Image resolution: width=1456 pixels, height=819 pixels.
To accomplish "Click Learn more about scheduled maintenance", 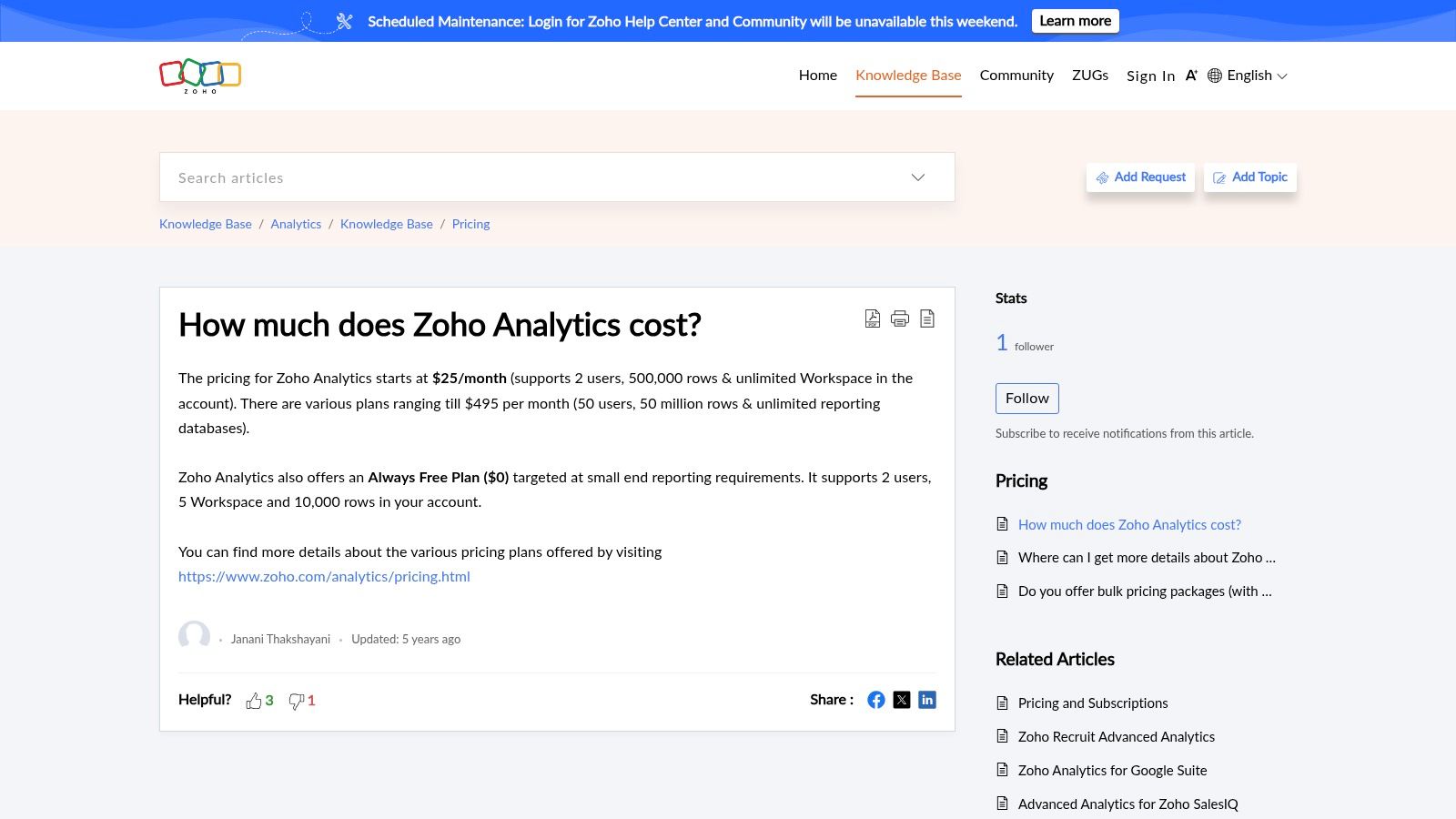I will tap(1075, 20).
